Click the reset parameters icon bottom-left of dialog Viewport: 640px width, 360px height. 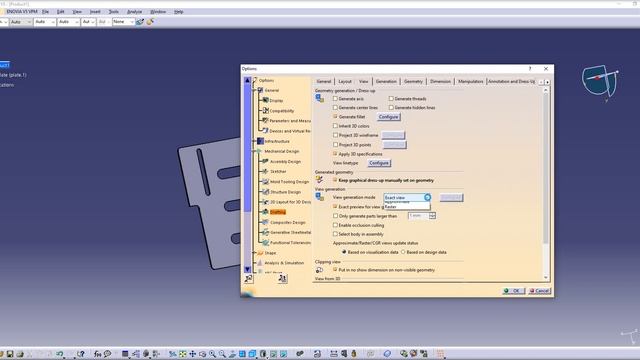click(x=248, y=278)
